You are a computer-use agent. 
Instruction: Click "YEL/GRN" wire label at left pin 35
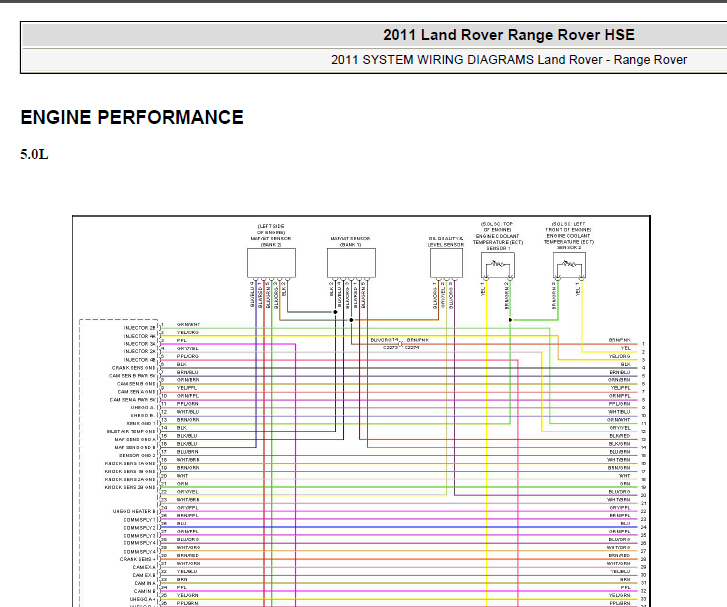point(188,595)
